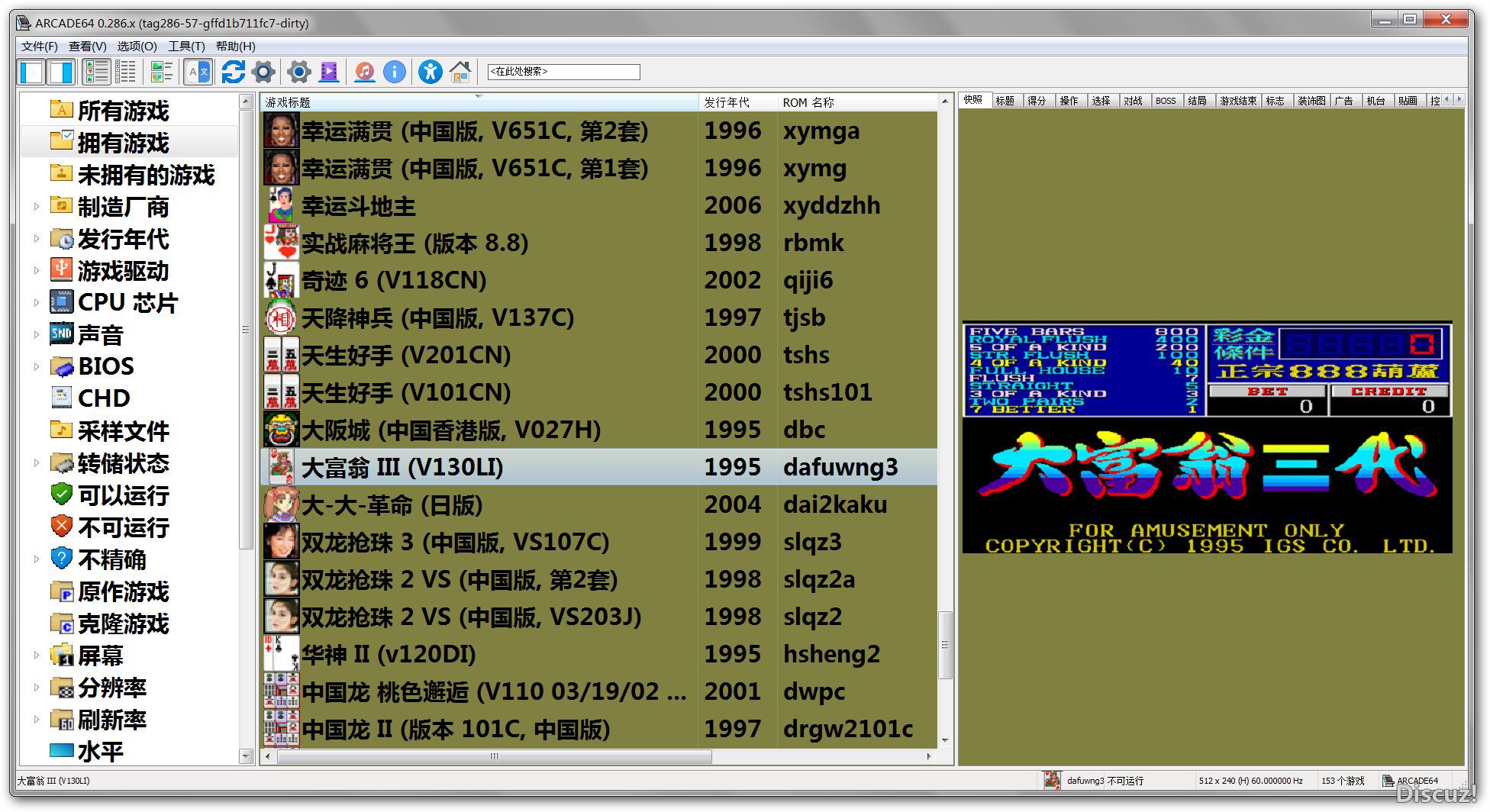Click the game list vertical scrollbar thumb
Image resolution: width=1490 pixels, height=812 pixels.
(x=945, y=644)
